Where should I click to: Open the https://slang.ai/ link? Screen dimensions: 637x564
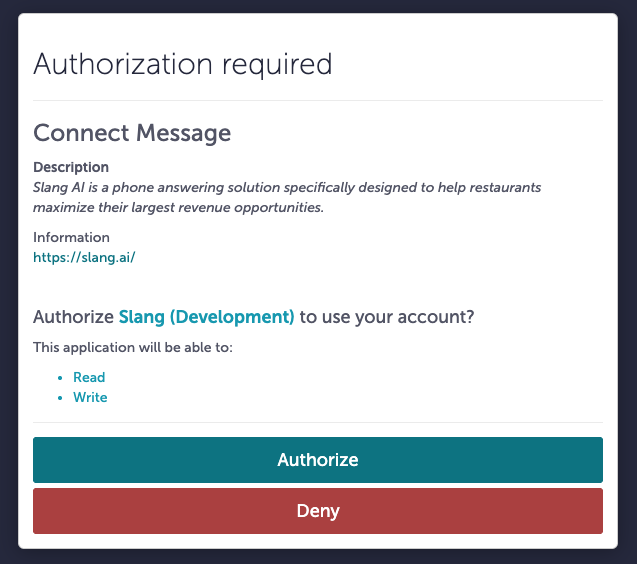(x=84, y=257)
